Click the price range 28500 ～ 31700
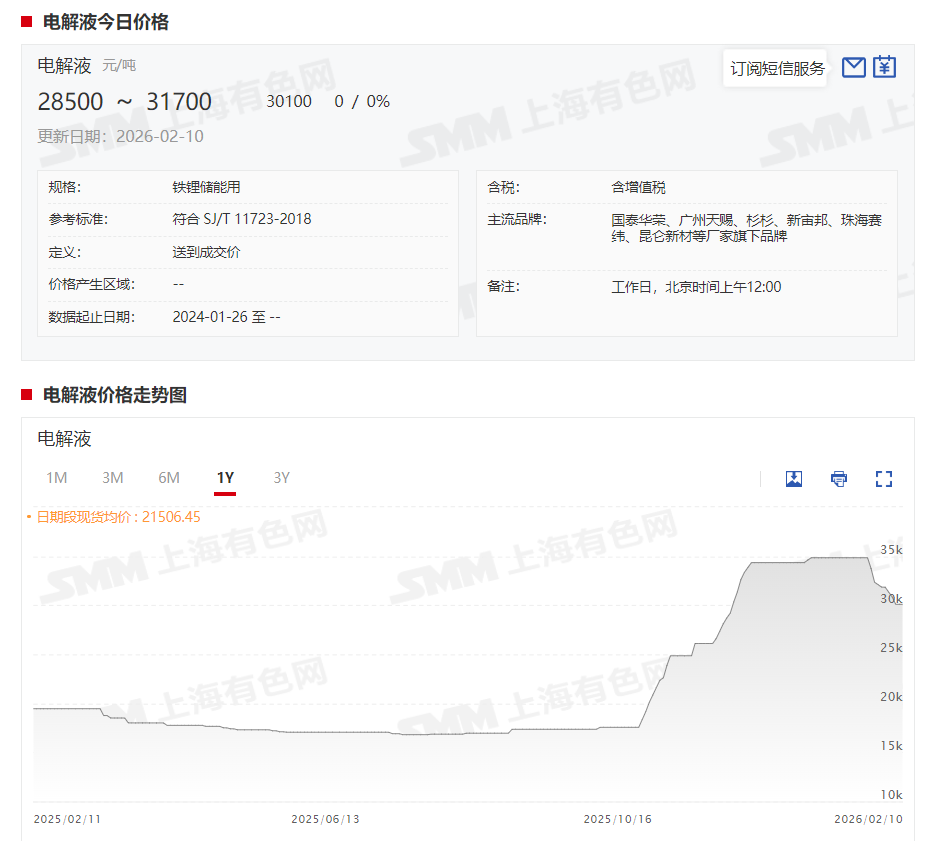 point(125,102)
